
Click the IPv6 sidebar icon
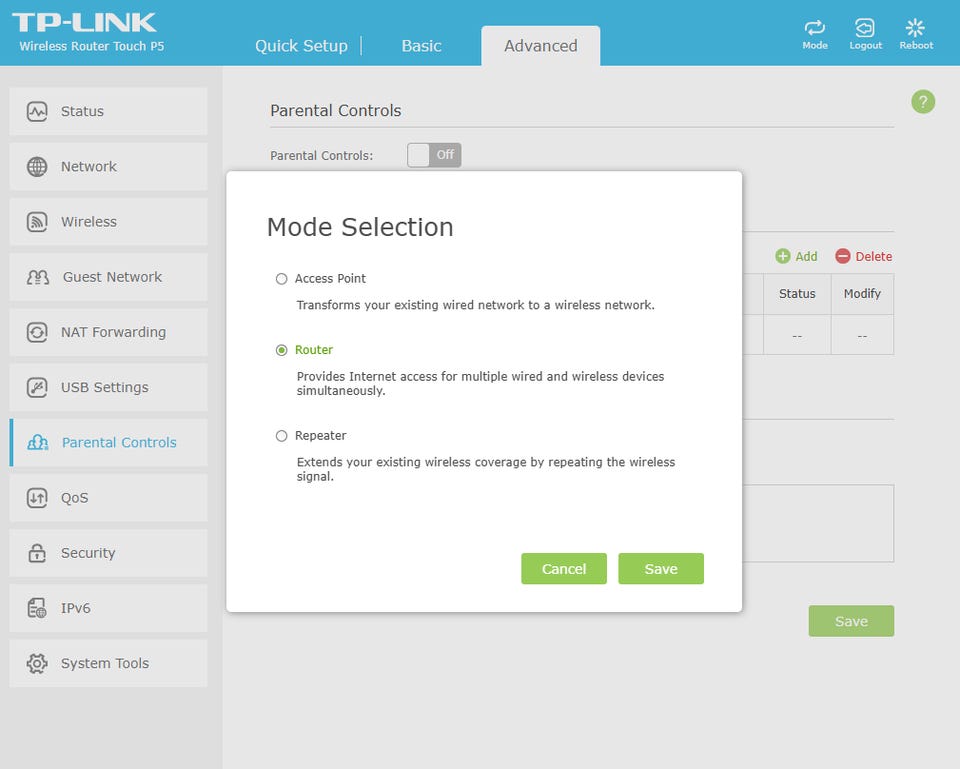37,608
